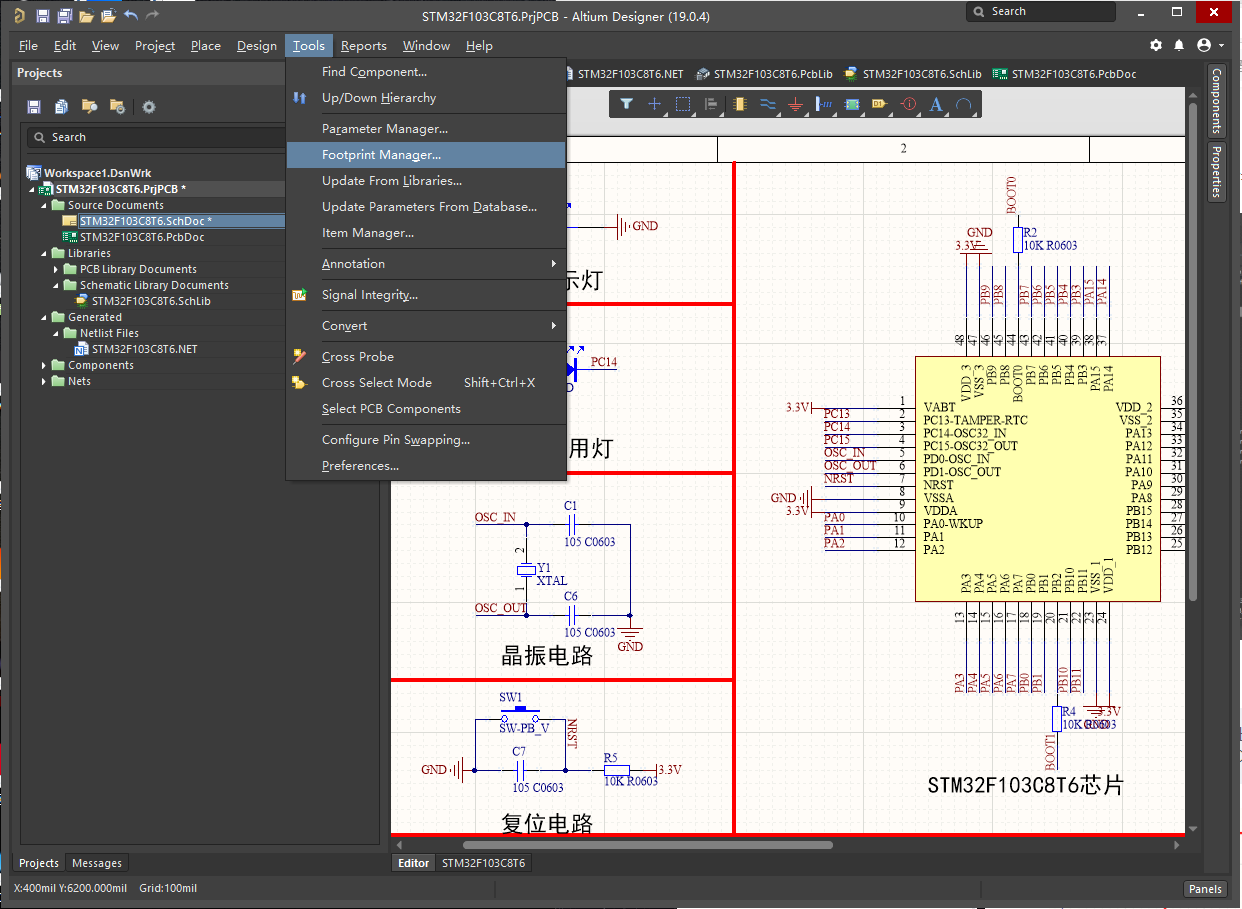Collapse the Generated folder
Screen dimensions: 1242x909
tap(44, 317)
